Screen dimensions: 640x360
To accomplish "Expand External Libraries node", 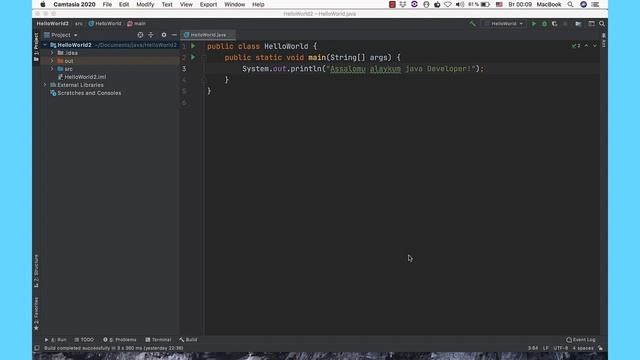I will click(x=45, y=85).
